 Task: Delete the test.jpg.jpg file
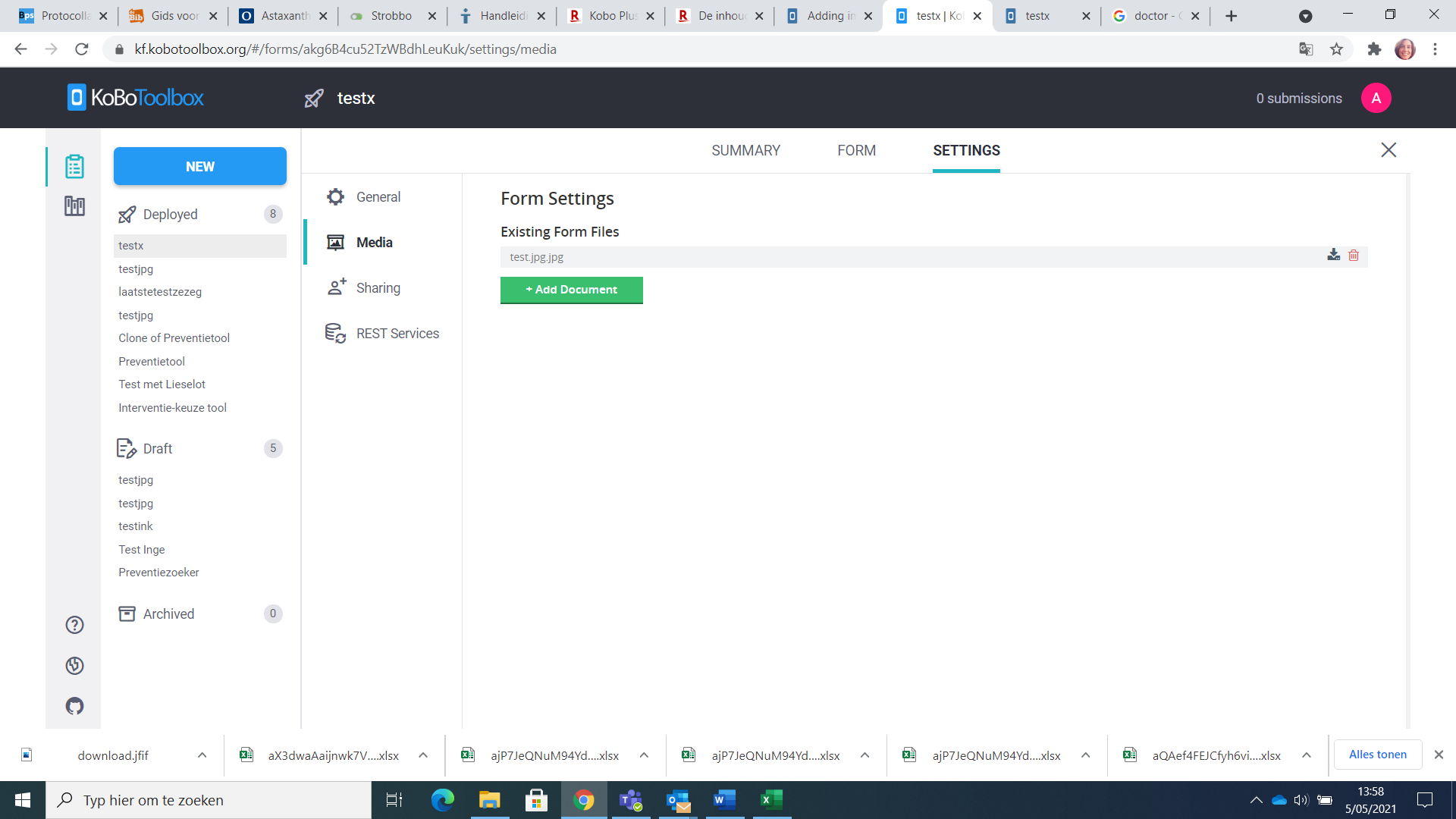pyautogui.click(x=1354, y=256)
